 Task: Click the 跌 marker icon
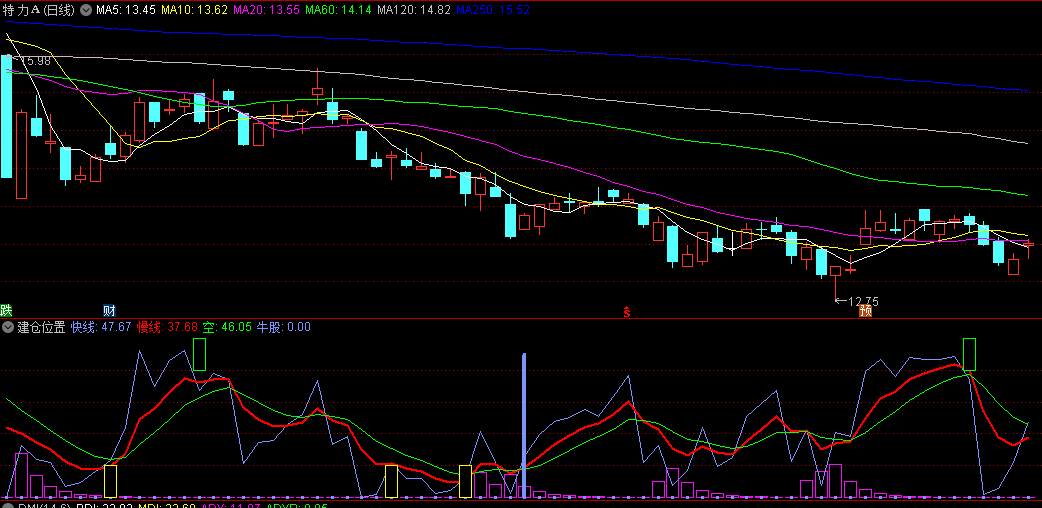(x=6, y=310)
